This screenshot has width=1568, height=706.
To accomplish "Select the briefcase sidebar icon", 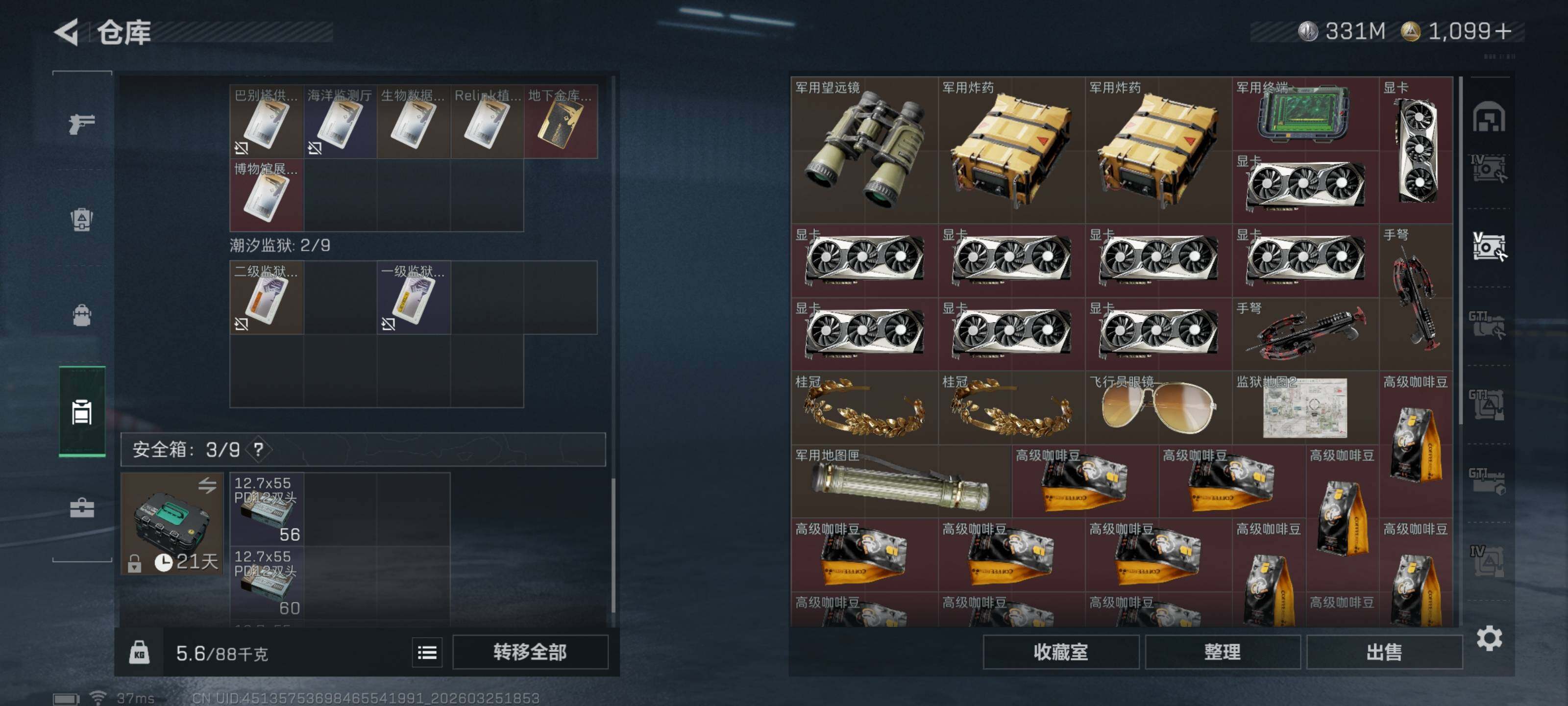I will coord(81,507).
